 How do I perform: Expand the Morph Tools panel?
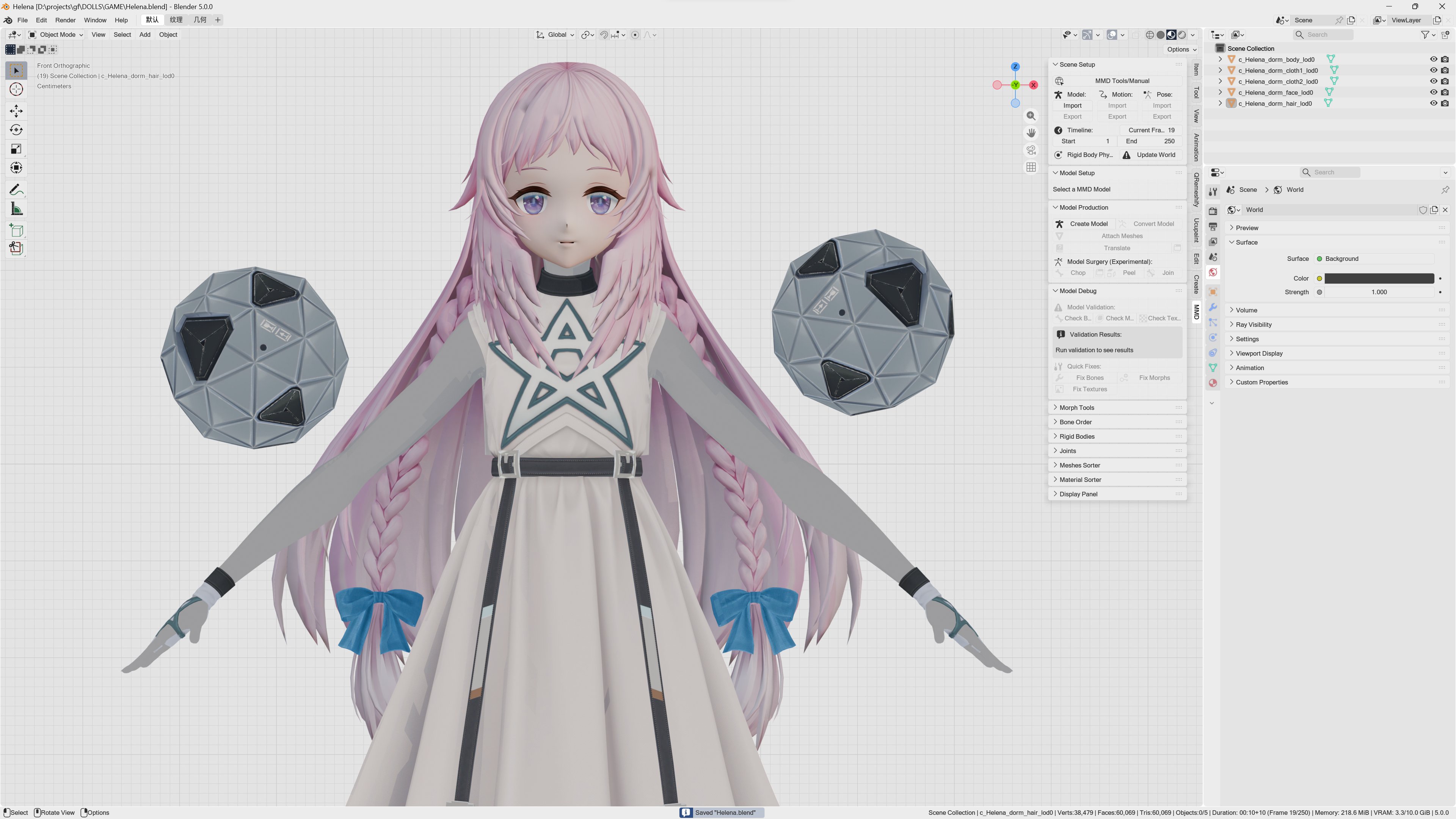tap(1077, 408)
